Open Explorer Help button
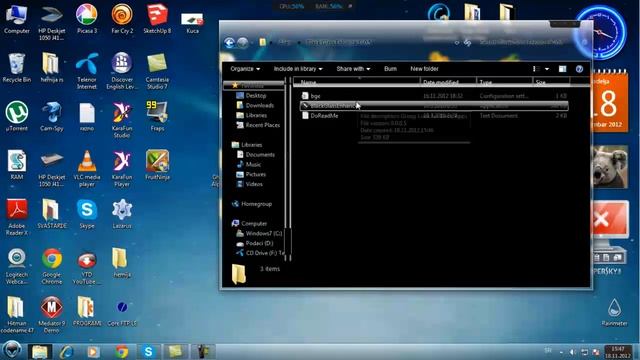 coord(579,69)
